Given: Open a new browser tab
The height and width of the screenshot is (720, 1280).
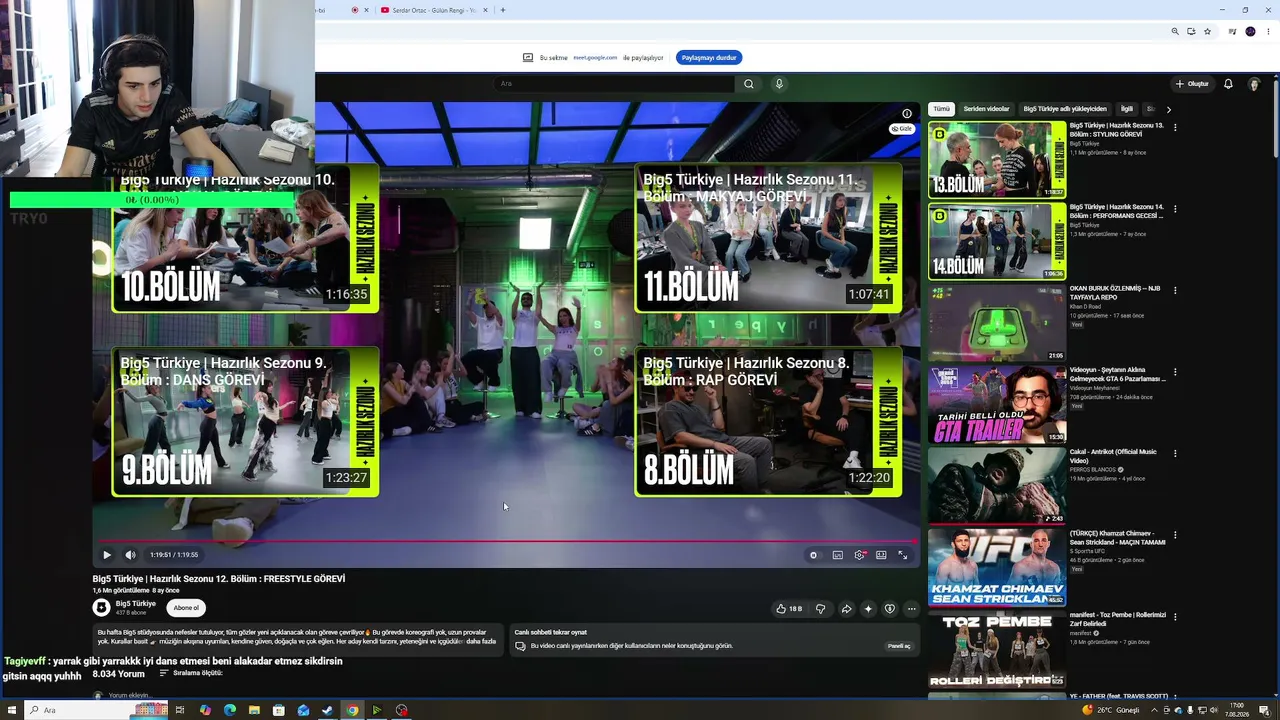Looking at the screenshot, I should 502,10.
